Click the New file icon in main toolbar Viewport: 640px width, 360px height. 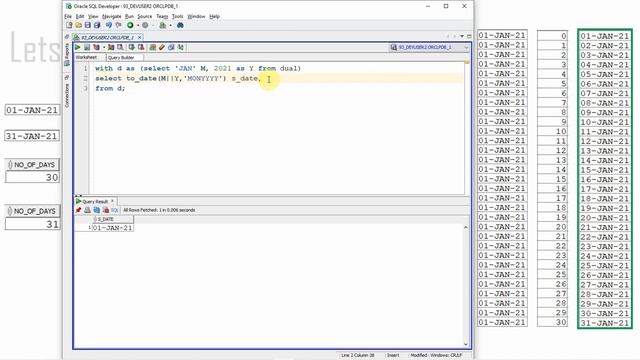69,25
